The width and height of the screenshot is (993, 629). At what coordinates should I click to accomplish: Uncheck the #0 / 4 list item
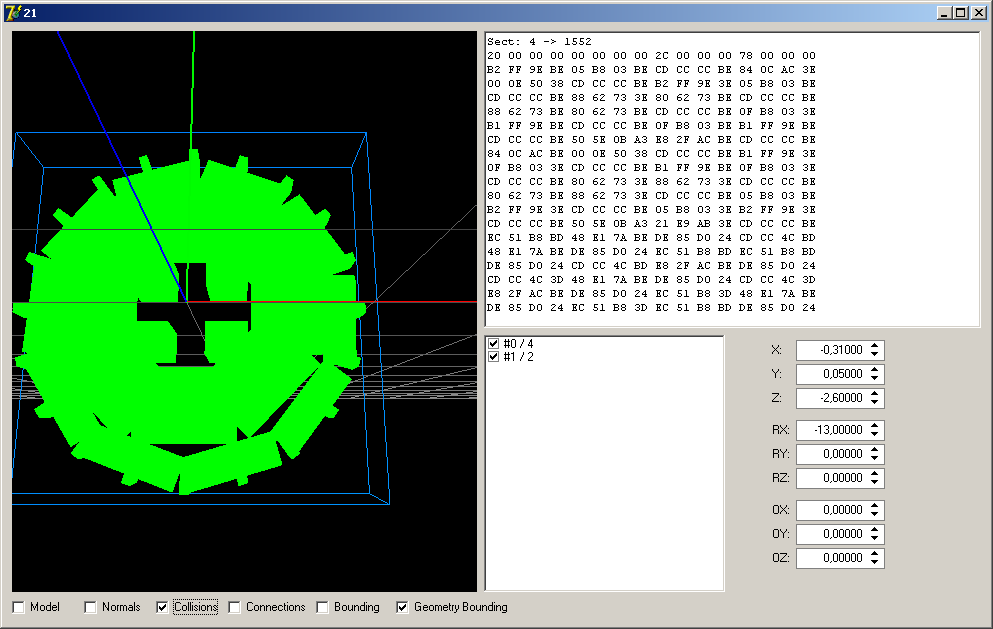(494, 343)
